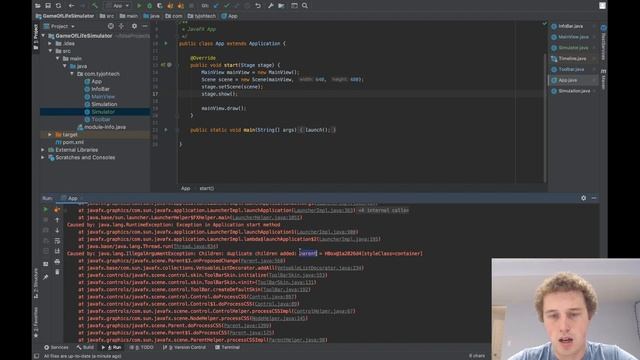
Task: Click the Search Everywhere magnifier icon
Action: (305, 6)
